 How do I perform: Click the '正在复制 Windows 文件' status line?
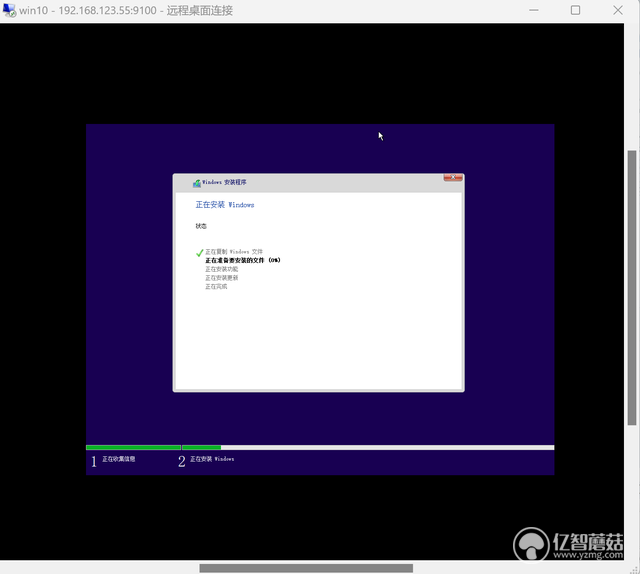click(234, 251)
